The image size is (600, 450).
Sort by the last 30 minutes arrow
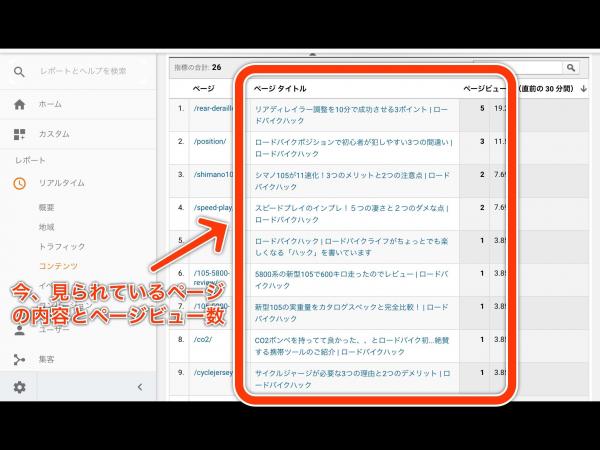pyautogui.click(x=584, y=89)
